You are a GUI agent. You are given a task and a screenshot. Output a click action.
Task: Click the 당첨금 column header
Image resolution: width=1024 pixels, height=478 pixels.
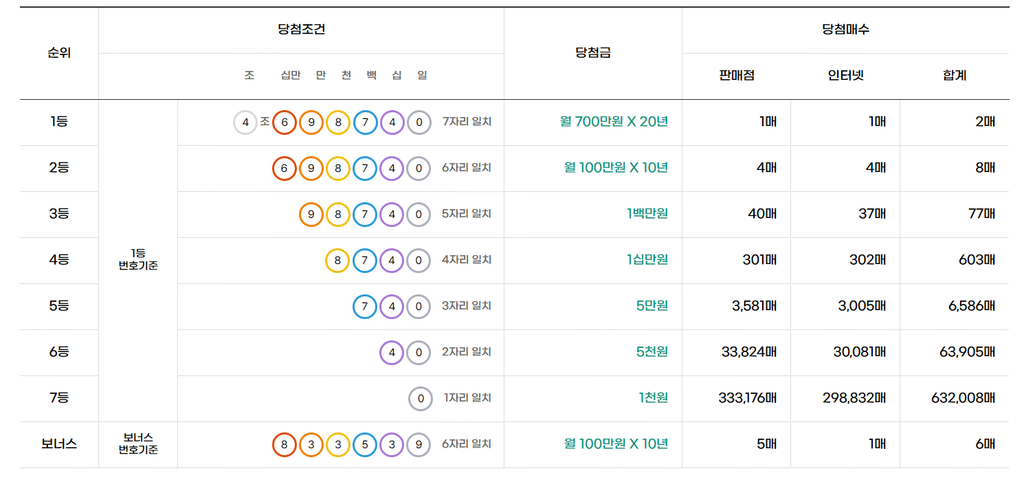coord(593,54)
